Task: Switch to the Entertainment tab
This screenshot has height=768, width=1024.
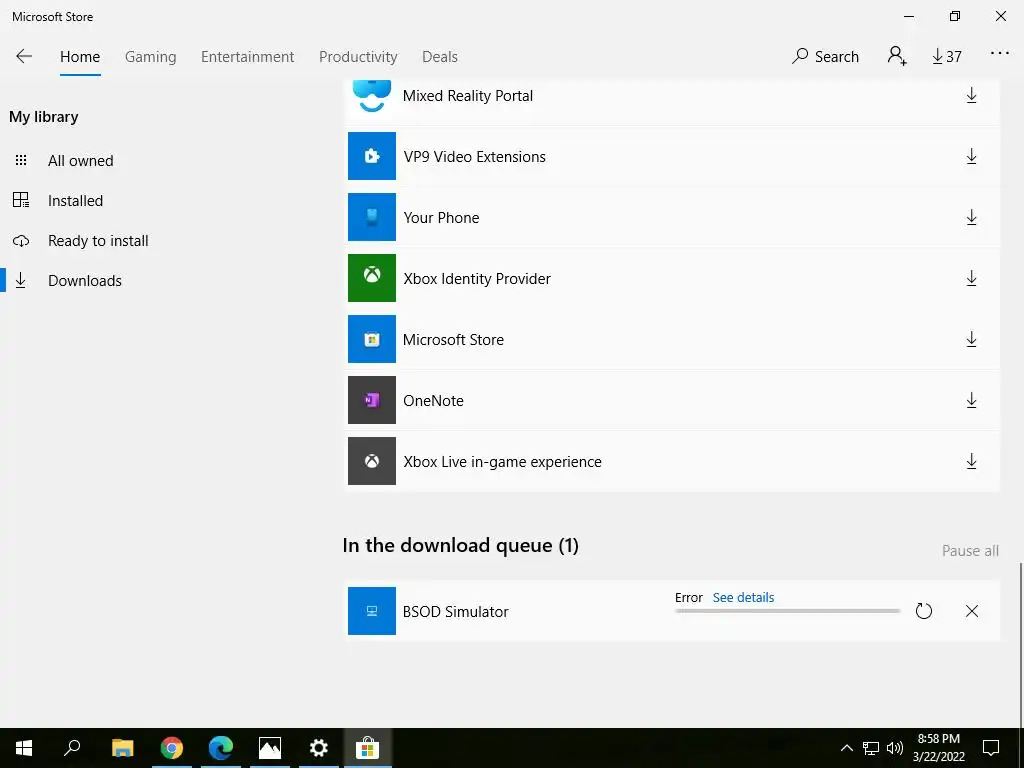Action: tap(248, 57)
